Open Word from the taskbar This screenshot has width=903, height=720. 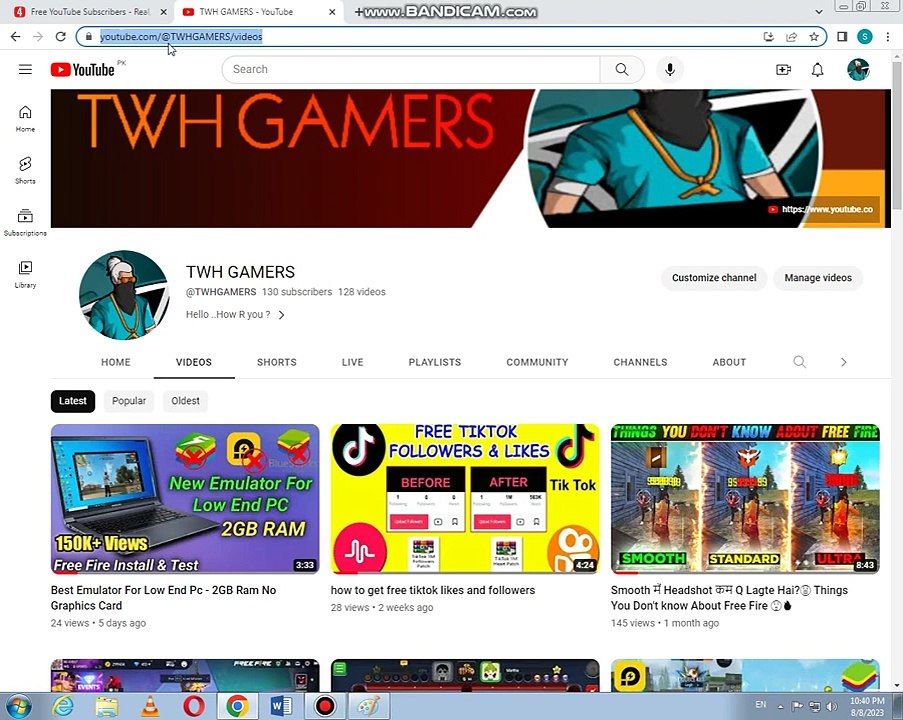tap(281, 706)
